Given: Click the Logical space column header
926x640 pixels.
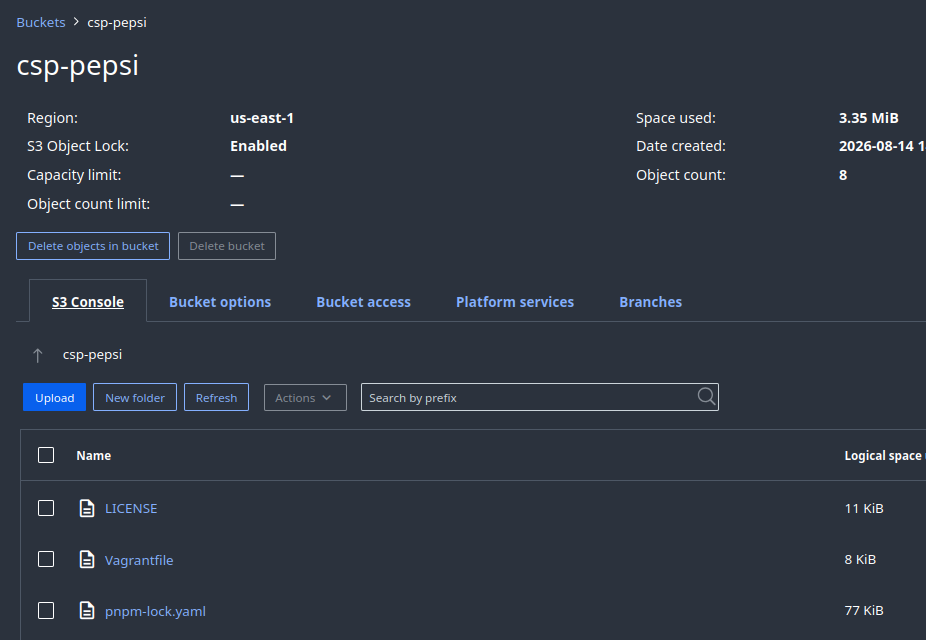Looking at the screenshot, I should click(884, 455).
